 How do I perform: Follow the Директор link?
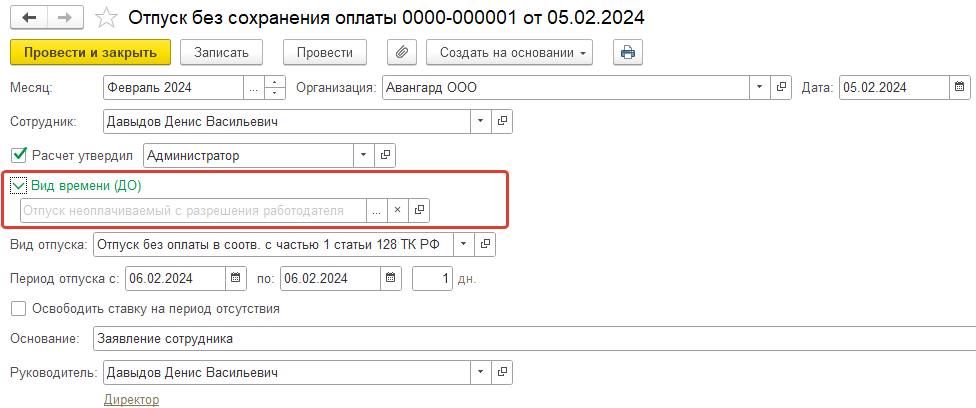[131, 399]
